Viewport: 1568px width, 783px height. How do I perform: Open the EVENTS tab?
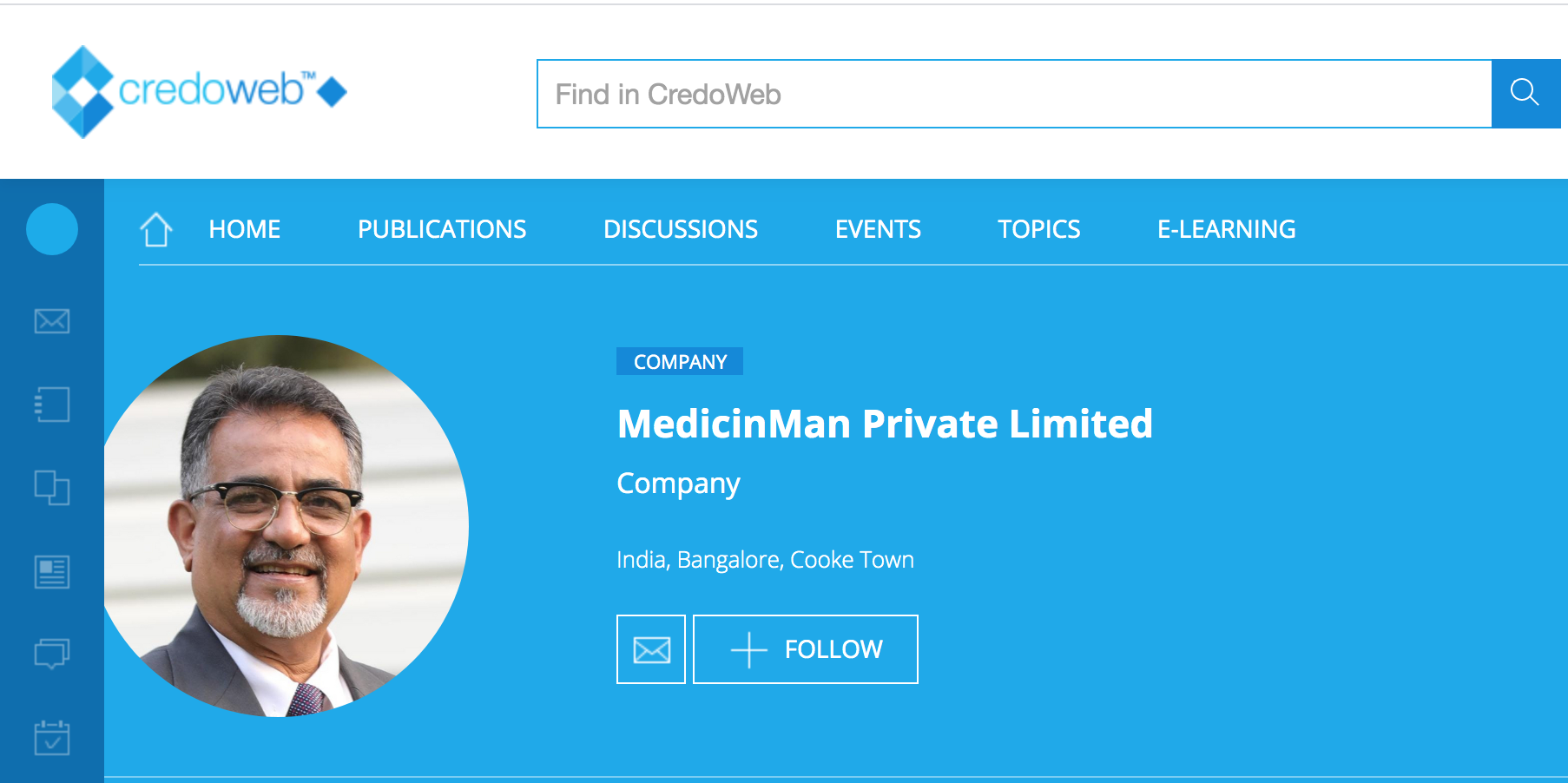878,229
